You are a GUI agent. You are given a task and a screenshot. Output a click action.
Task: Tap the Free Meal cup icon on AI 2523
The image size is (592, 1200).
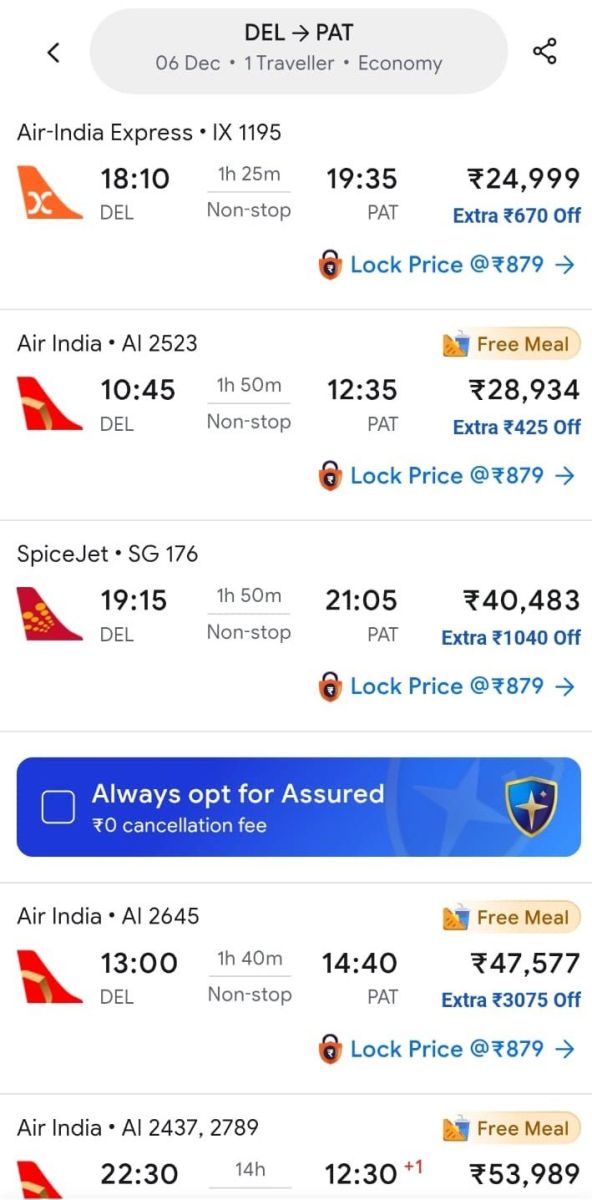tap(457, 344)
